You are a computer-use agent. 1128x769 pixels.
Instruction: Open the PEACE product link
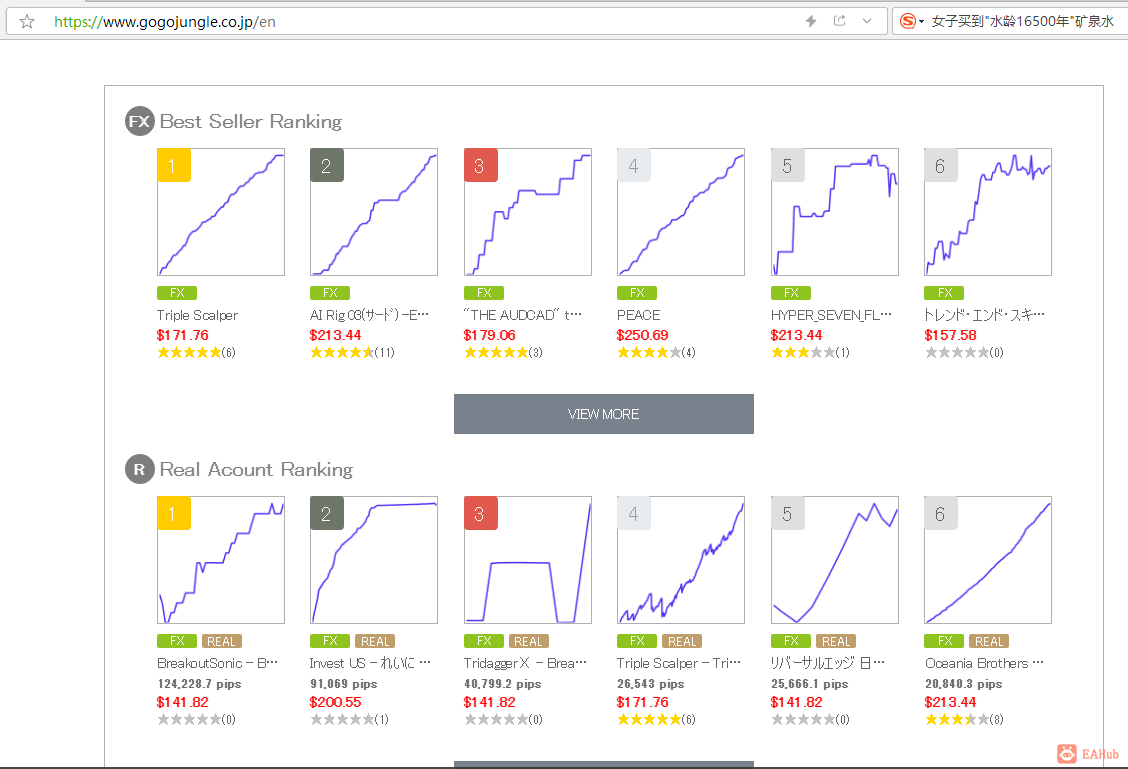tap(638, 315)
